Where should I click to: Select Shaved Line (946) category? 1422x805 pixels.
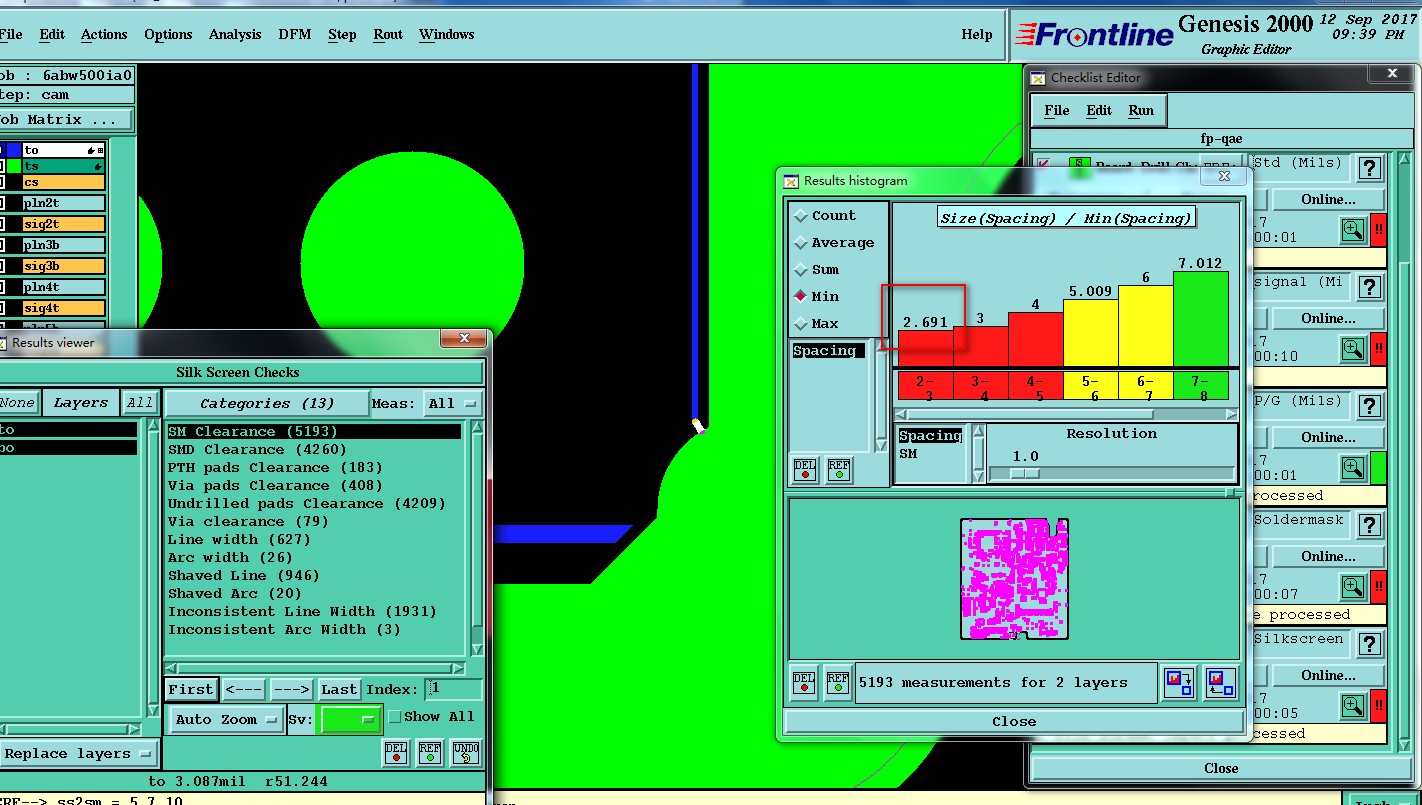pyautogui.click(x=244, y=576)
